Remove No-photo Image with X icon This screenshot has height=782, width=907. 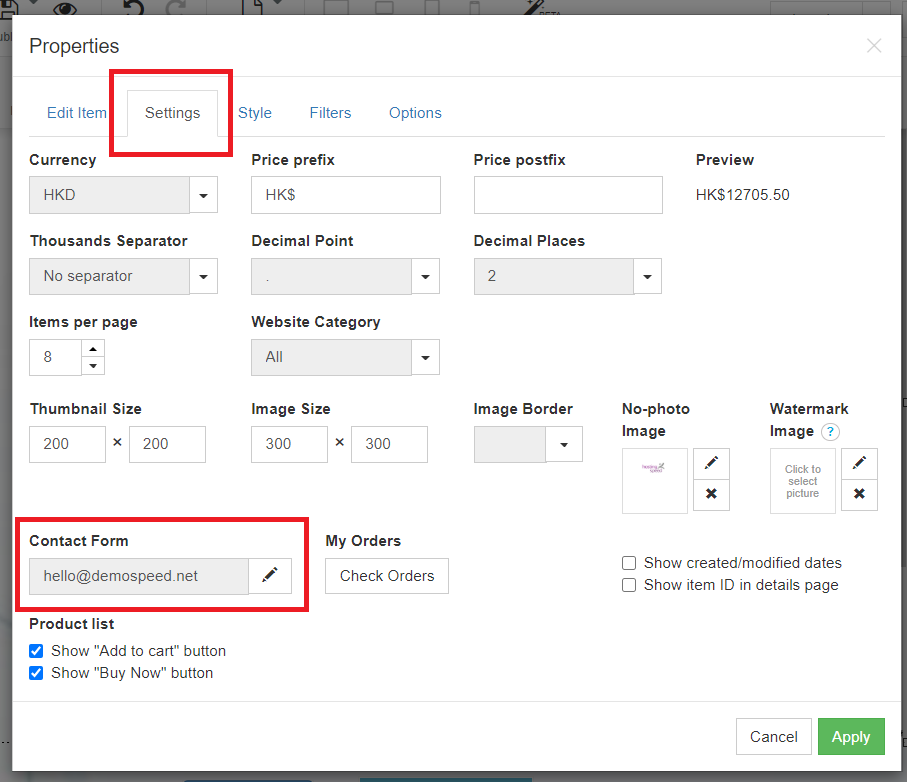pos(711,494)
